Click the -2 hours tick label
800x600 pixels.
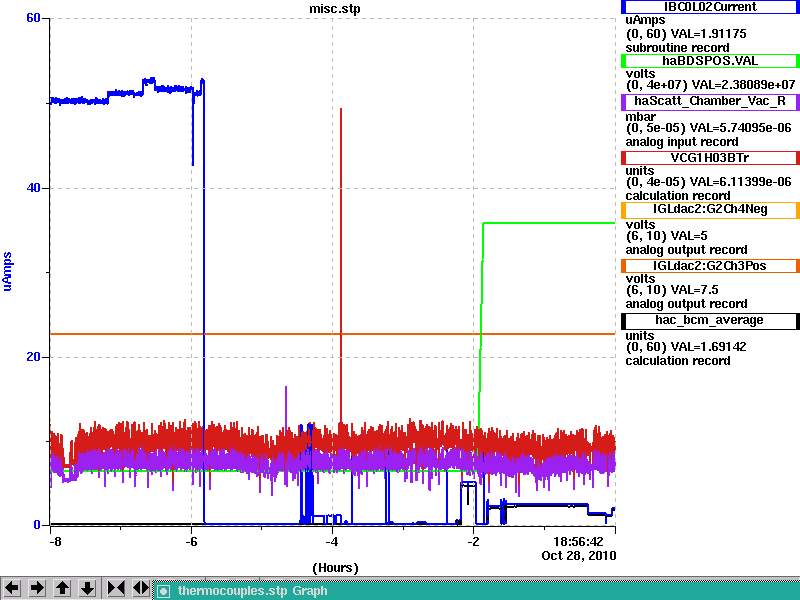click(473, 542)
